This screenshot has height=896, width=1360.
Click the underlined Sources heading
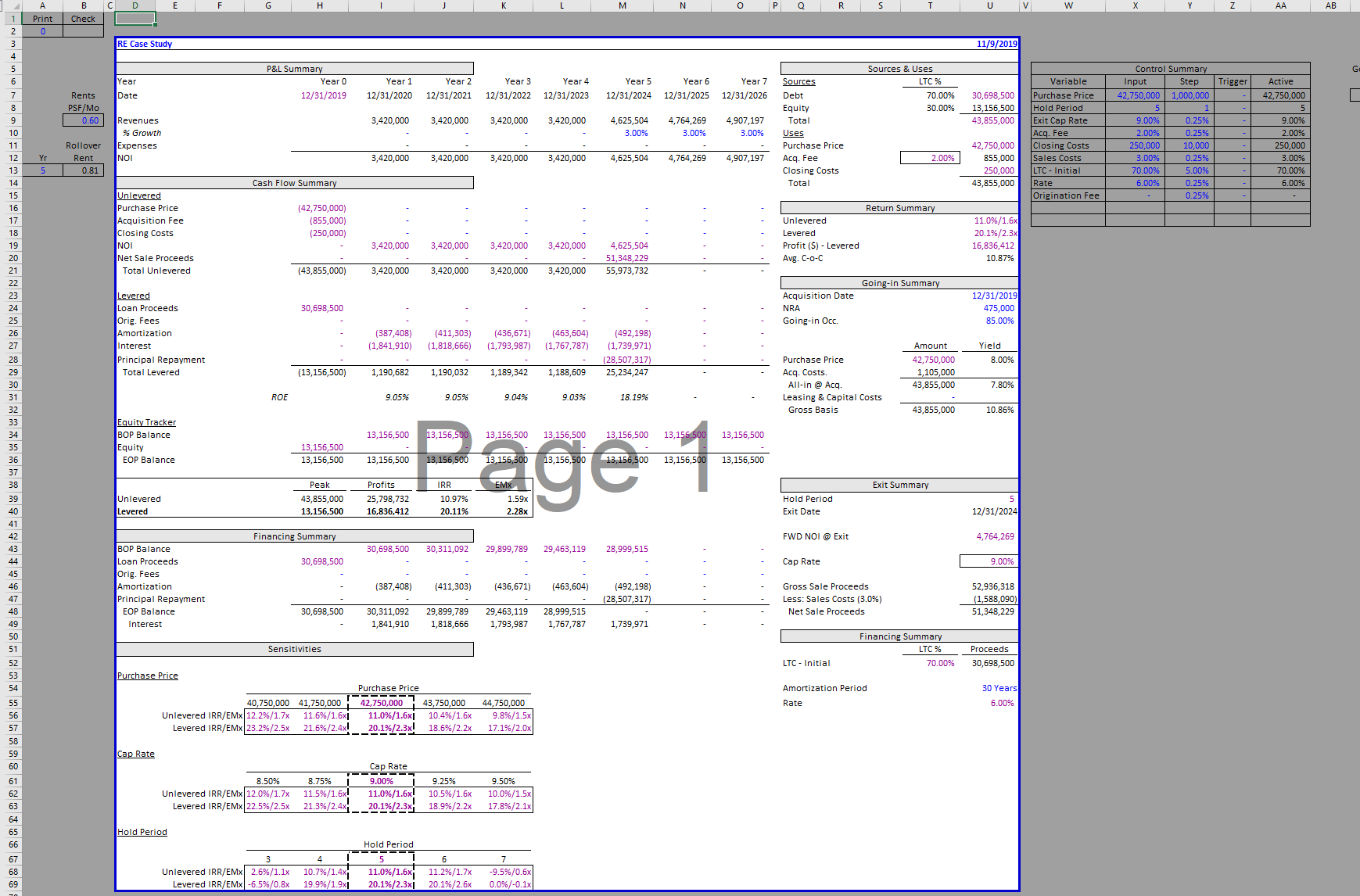pyautogui.click(x=799, y=81)
